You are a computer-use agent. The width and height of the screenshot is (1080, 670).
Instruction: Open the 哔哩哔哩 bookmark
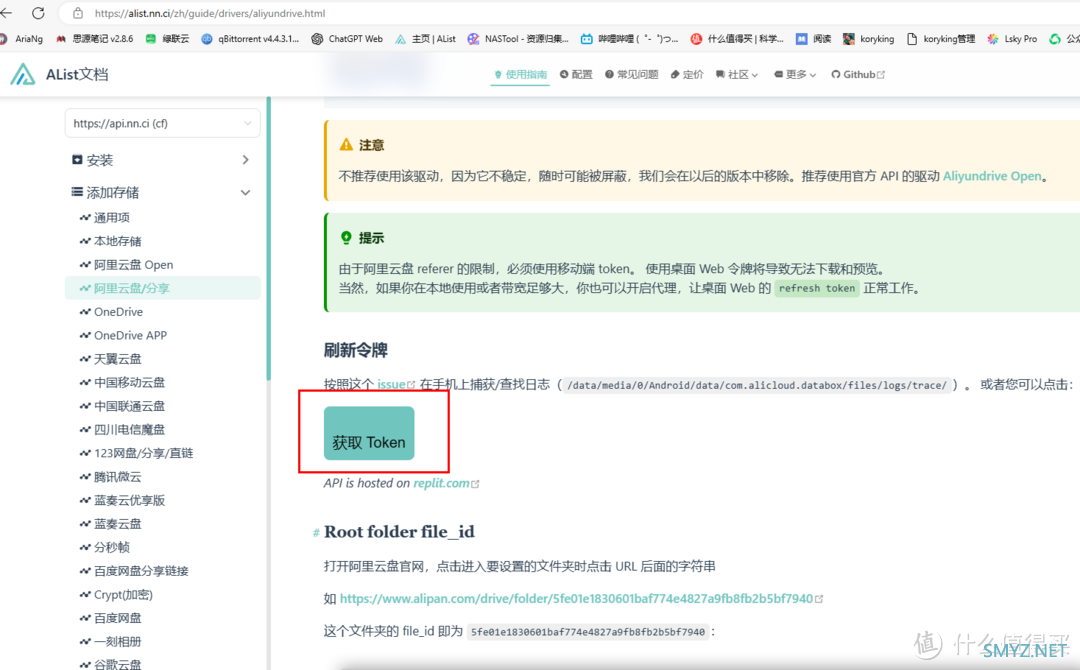pyautogui.click(x=630, y=39)
